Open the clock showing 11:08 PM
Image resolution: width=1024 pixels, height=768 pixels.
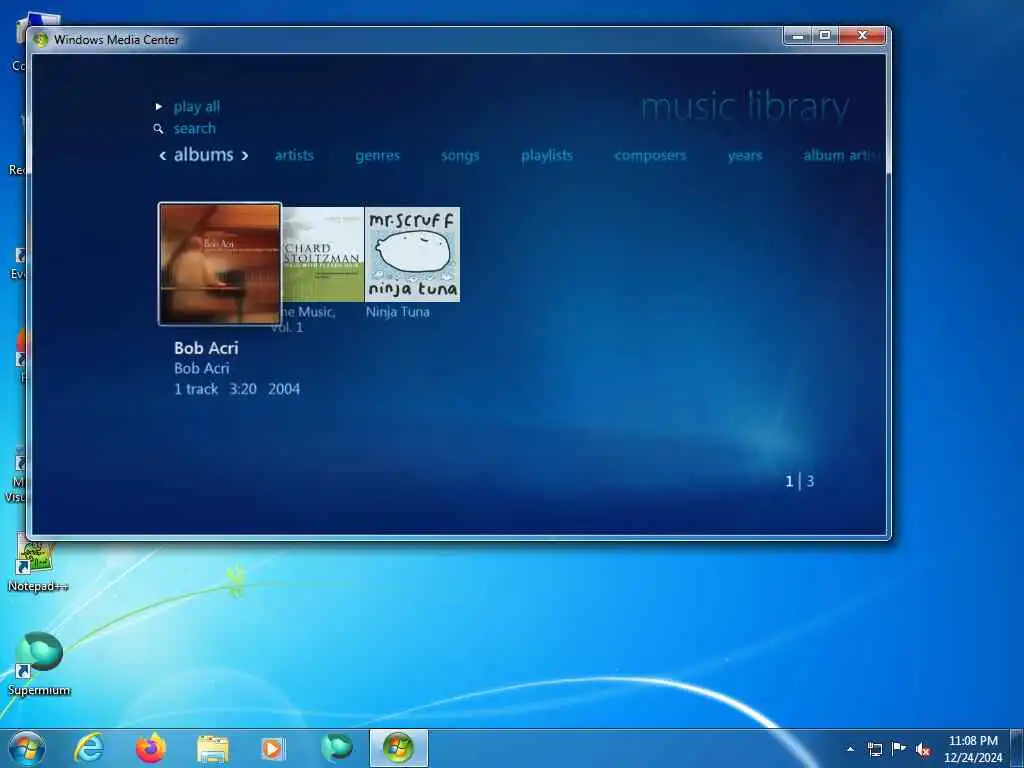(x=973, y=749)
